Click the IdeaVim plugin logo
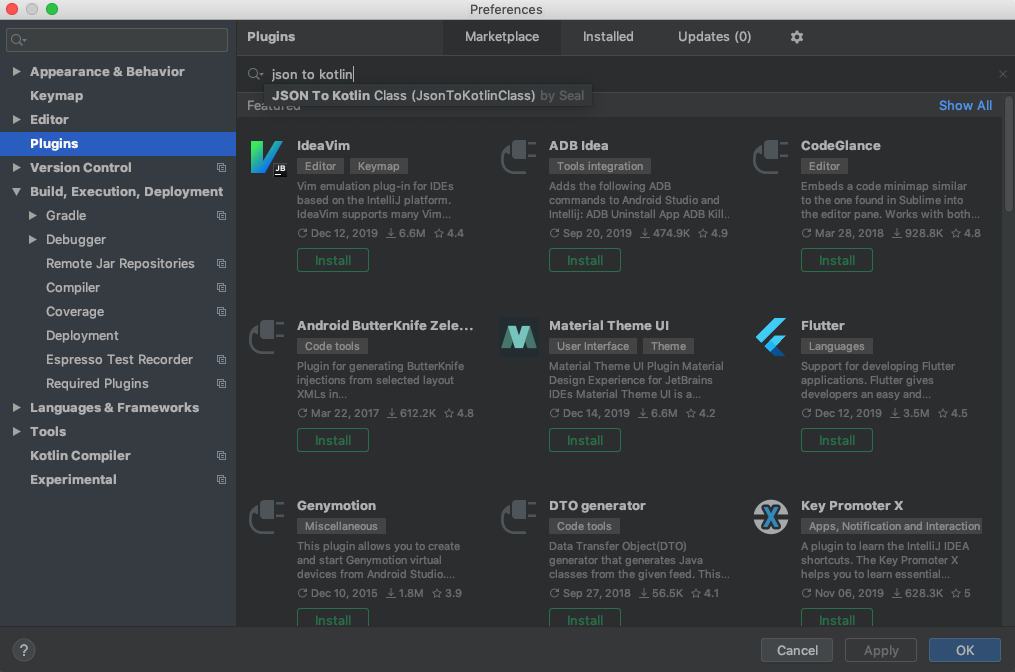The height and width of the screenshot is (672, 1015). pos(267,158)
